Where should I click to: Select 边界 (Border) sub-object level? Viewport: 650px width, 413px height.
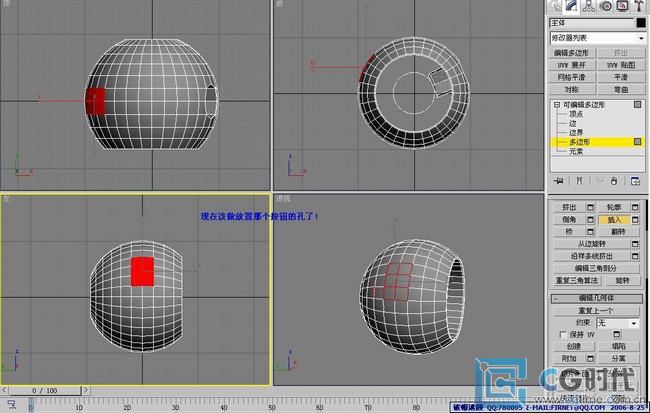pyautogui.click(x=576, y=133)
